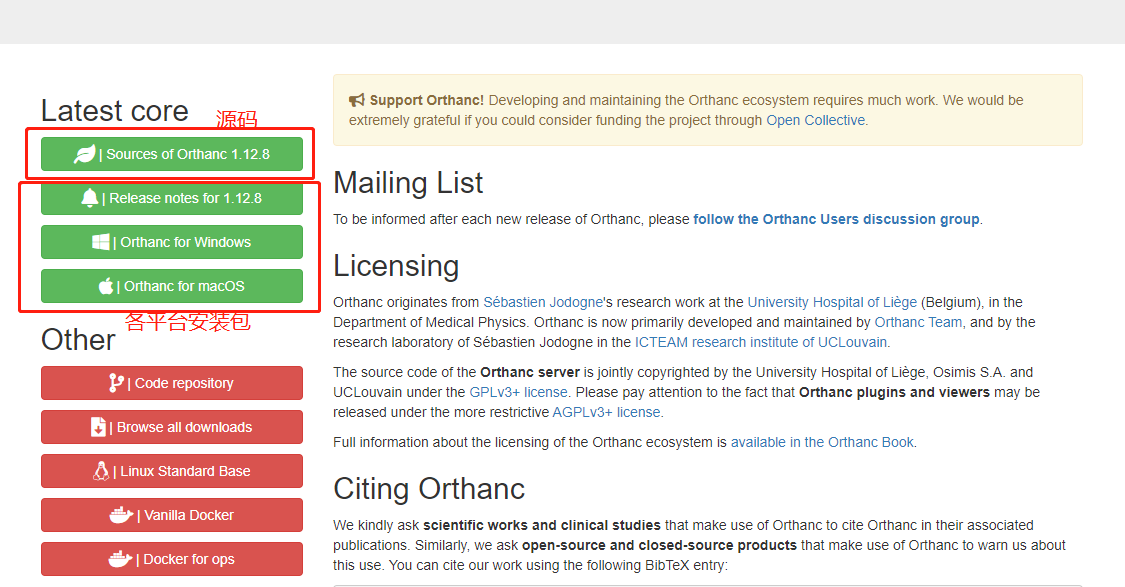
Task: Click the branch icon on Code repository
Action: pos(116,383)
